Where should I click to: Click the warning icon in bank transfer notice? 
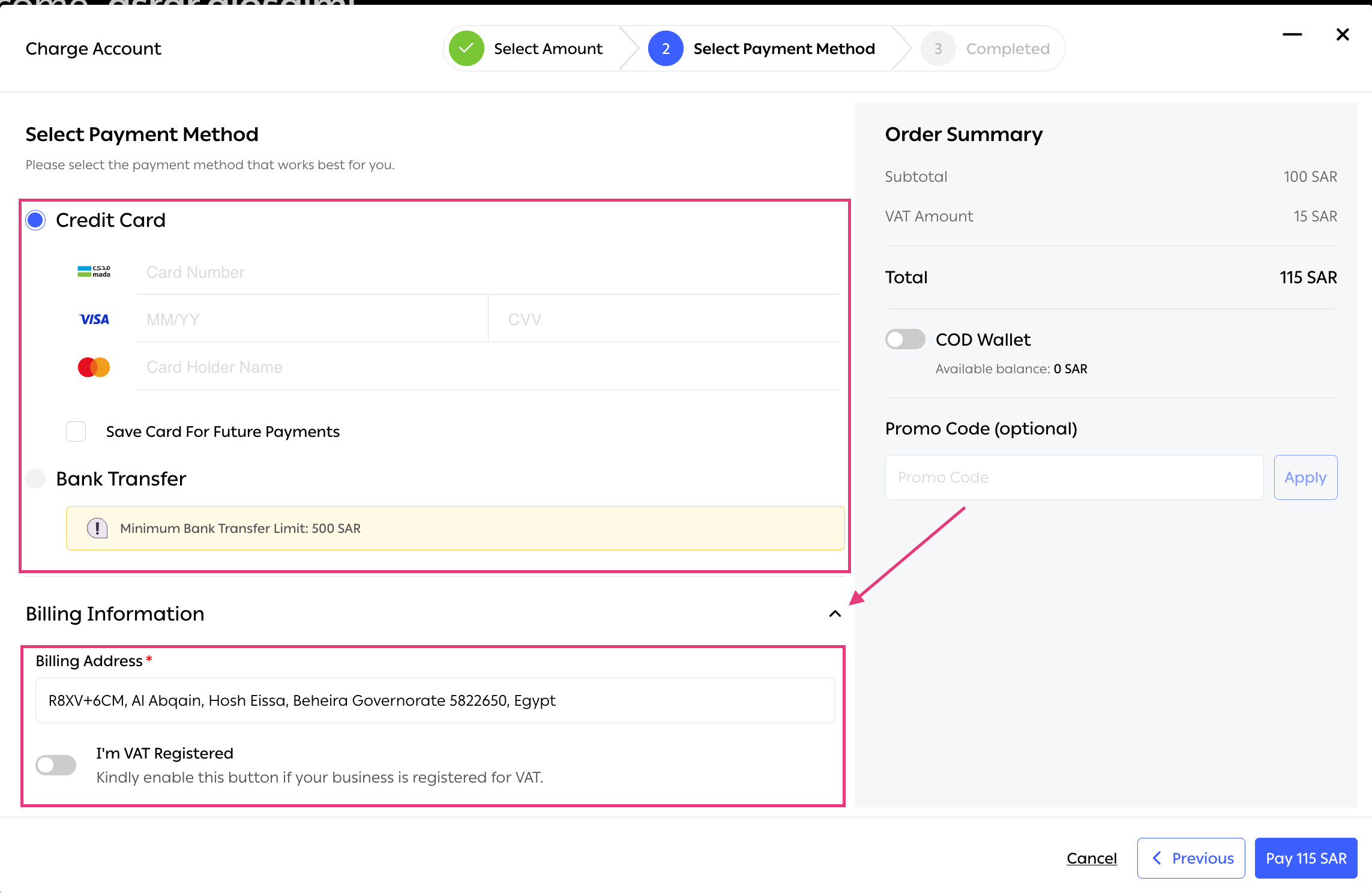[x=97, y=528]
